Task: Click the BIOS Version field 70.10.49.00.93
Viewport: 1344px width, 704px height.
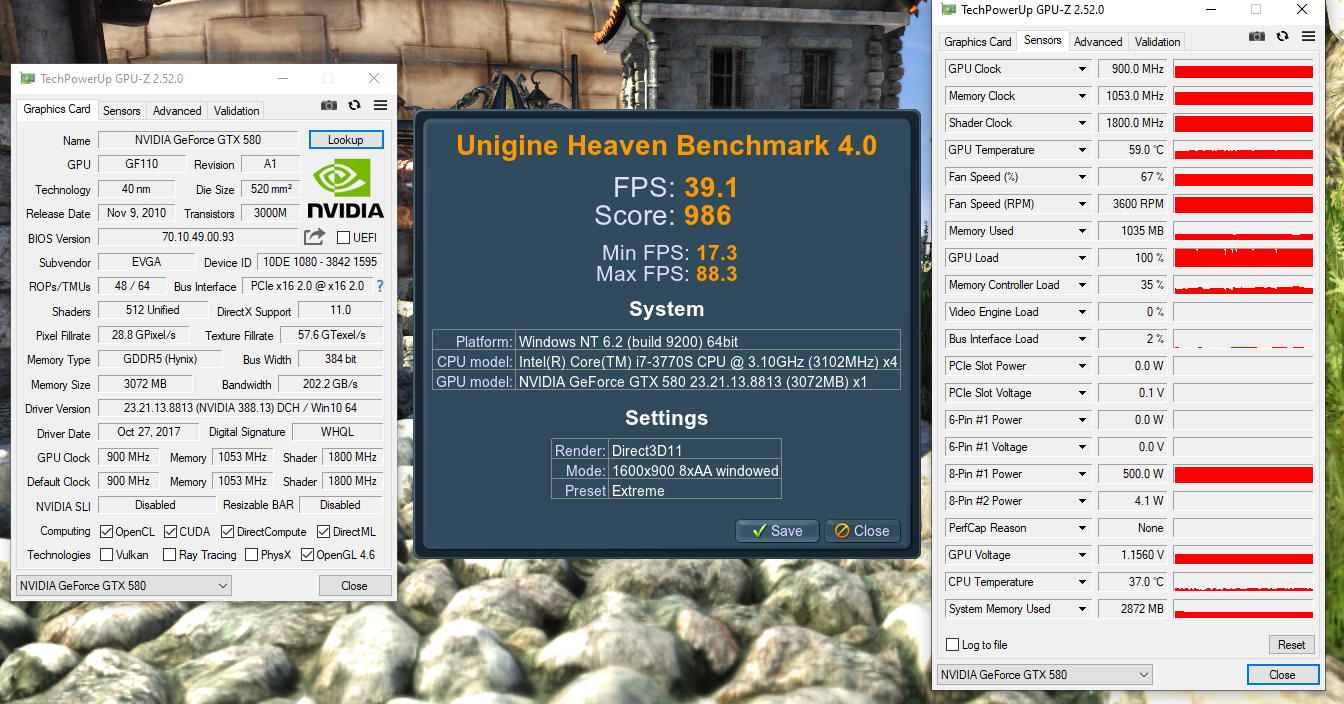Action: tap(198, 238)
